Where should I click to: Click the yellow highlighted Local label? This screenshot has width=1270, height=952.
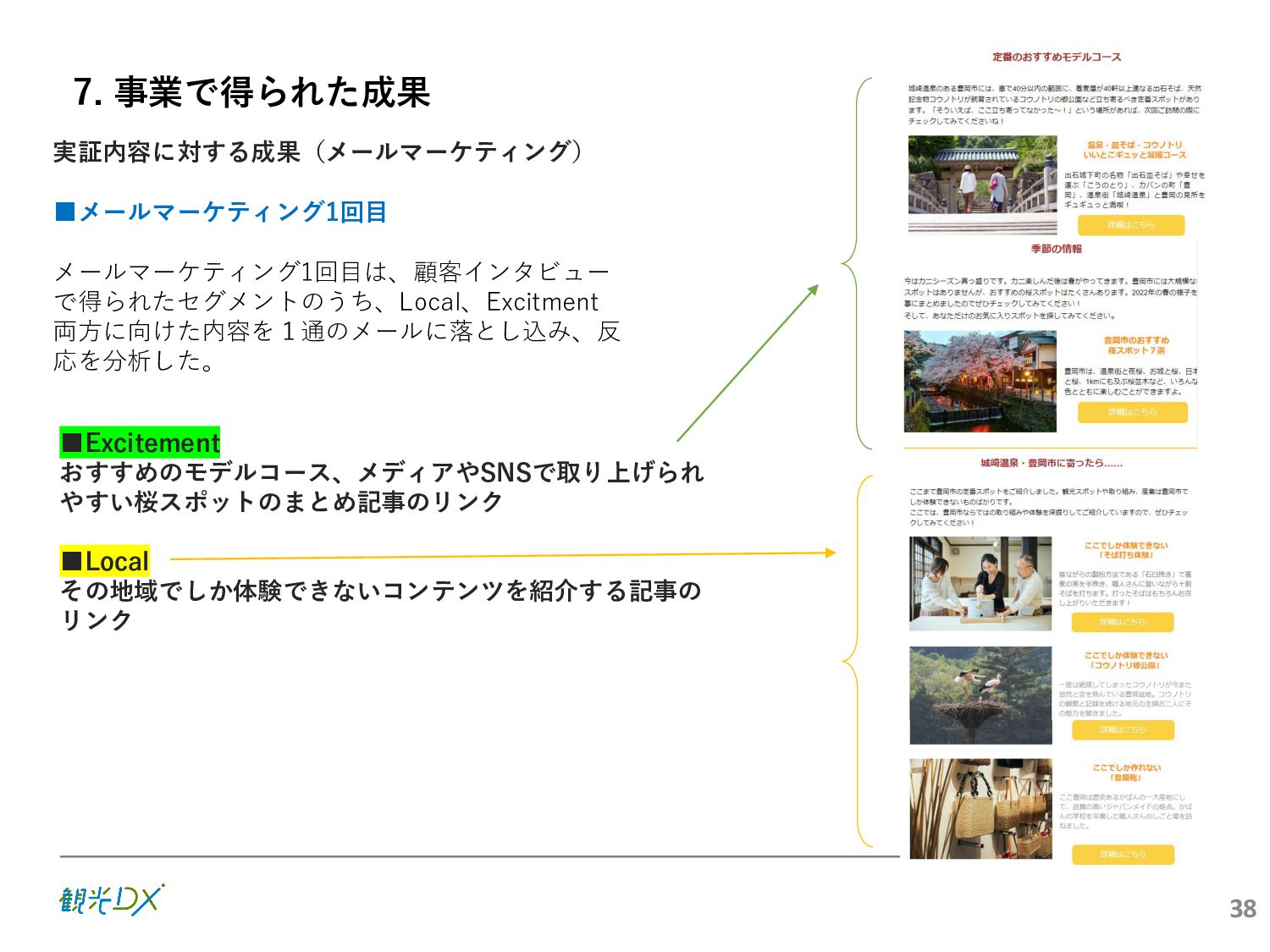pos(104,561)
